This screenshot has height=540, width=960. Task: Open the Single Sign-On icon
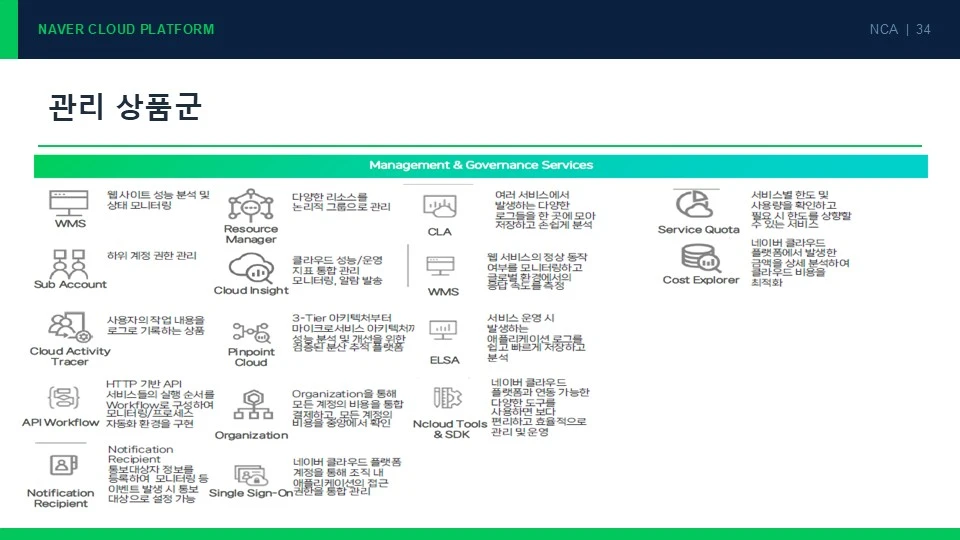[x=251, y=475]
